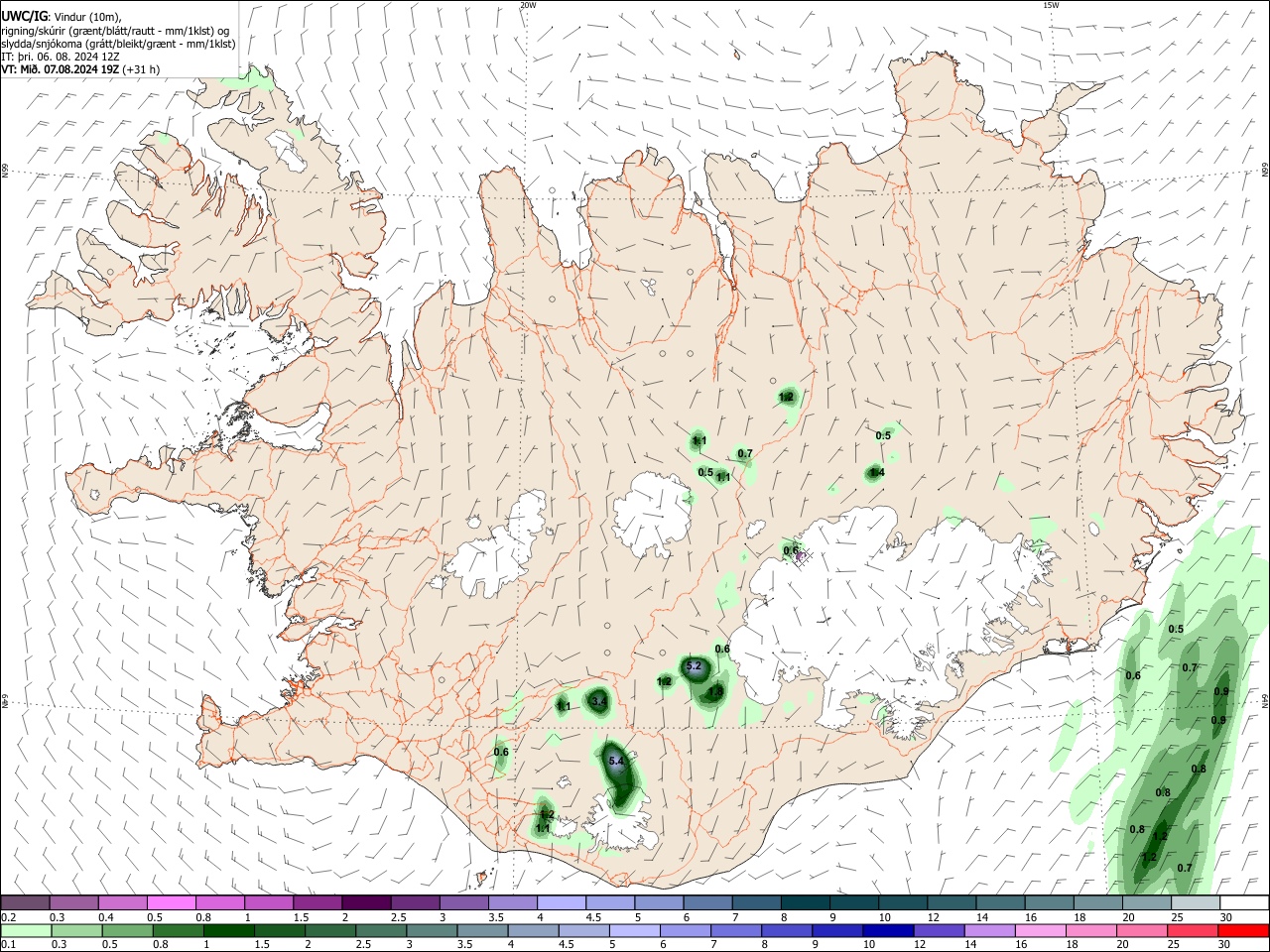
Task: Click the bright magenta 0.5 swatch in upper legend row
Action: coord(171,902)
